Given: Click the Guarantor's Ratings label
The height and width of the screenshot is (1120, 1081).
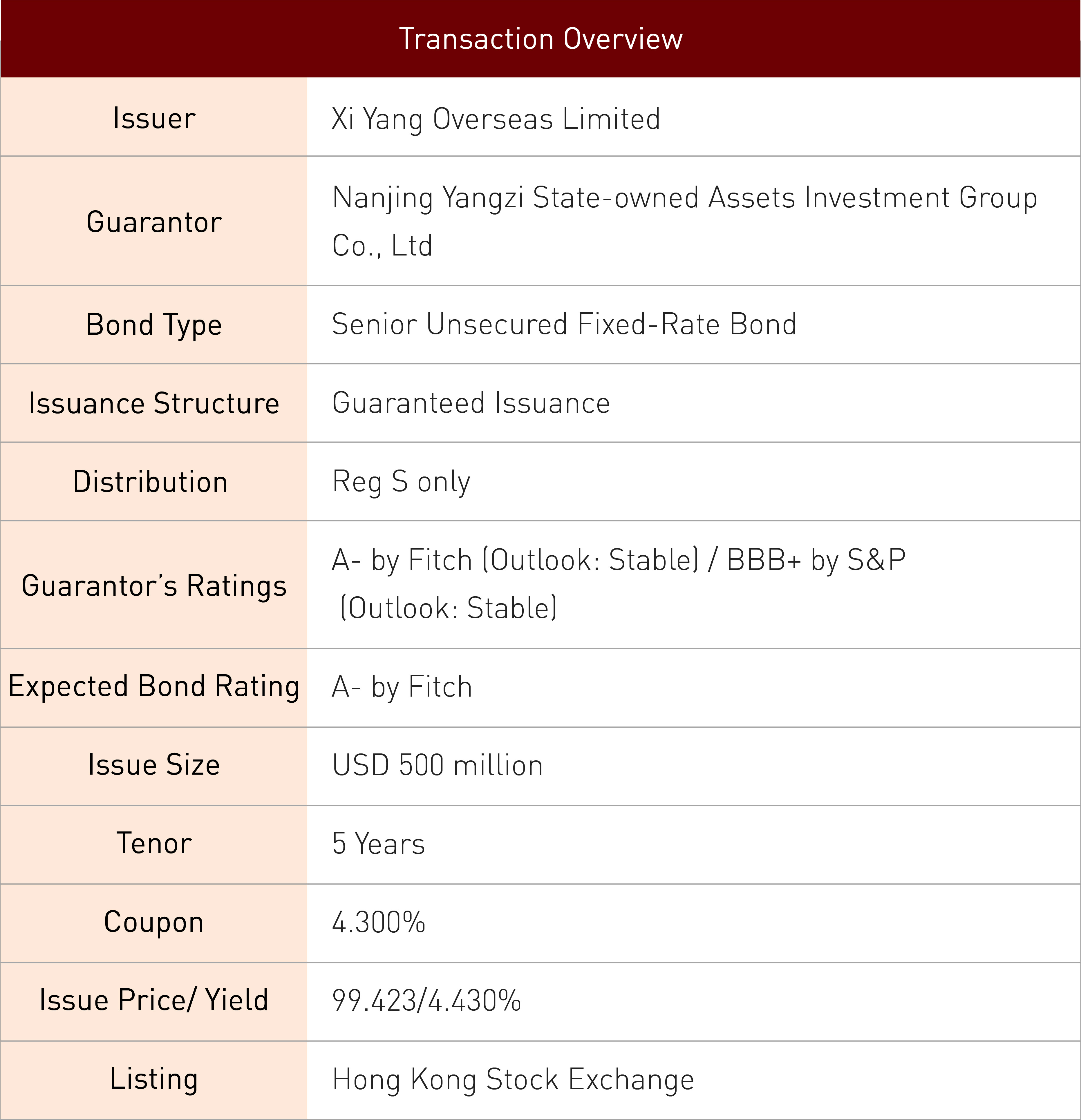Looking at the screenshot, I should point(154,586).
